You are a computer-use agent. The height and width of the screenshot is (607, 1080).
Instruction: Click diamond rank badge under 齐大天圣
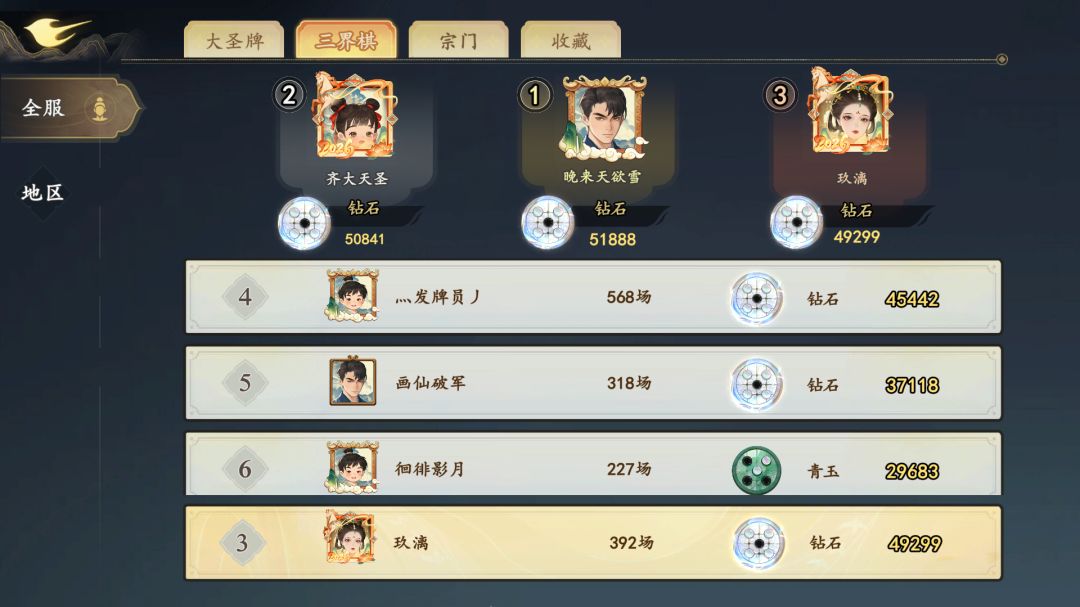coord(304,223)
